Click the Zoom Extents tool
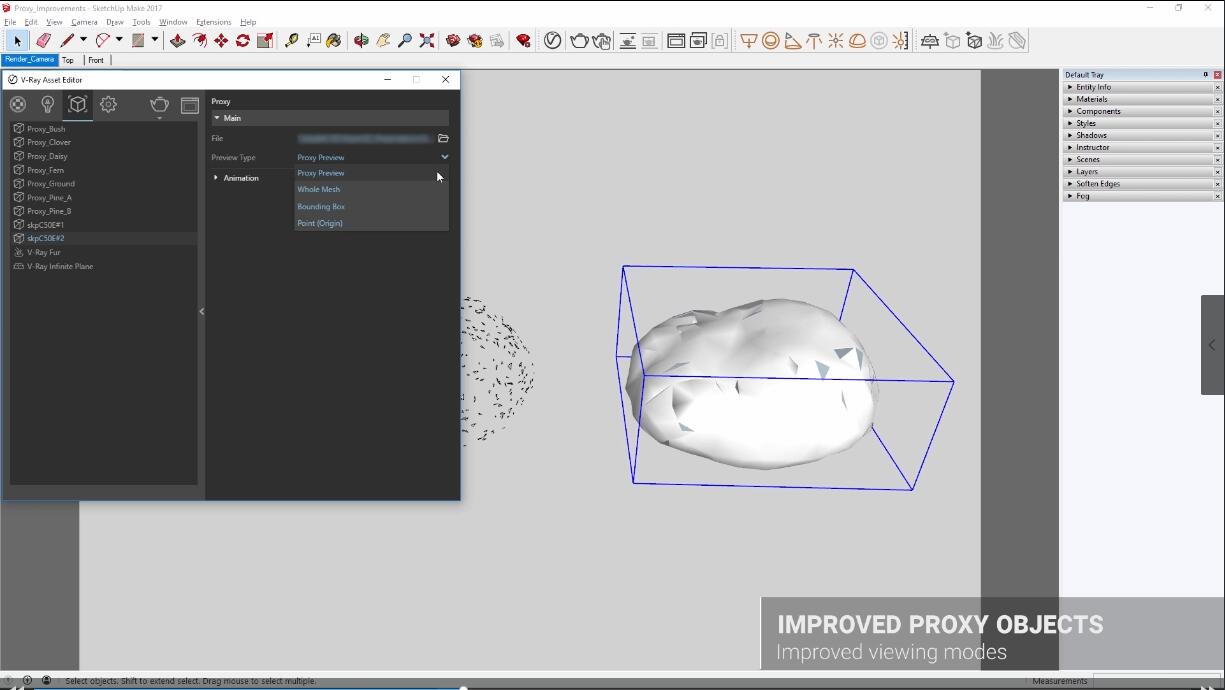Screen dimensions: 1225x690 pyautogui.click(x=427, y=41)
